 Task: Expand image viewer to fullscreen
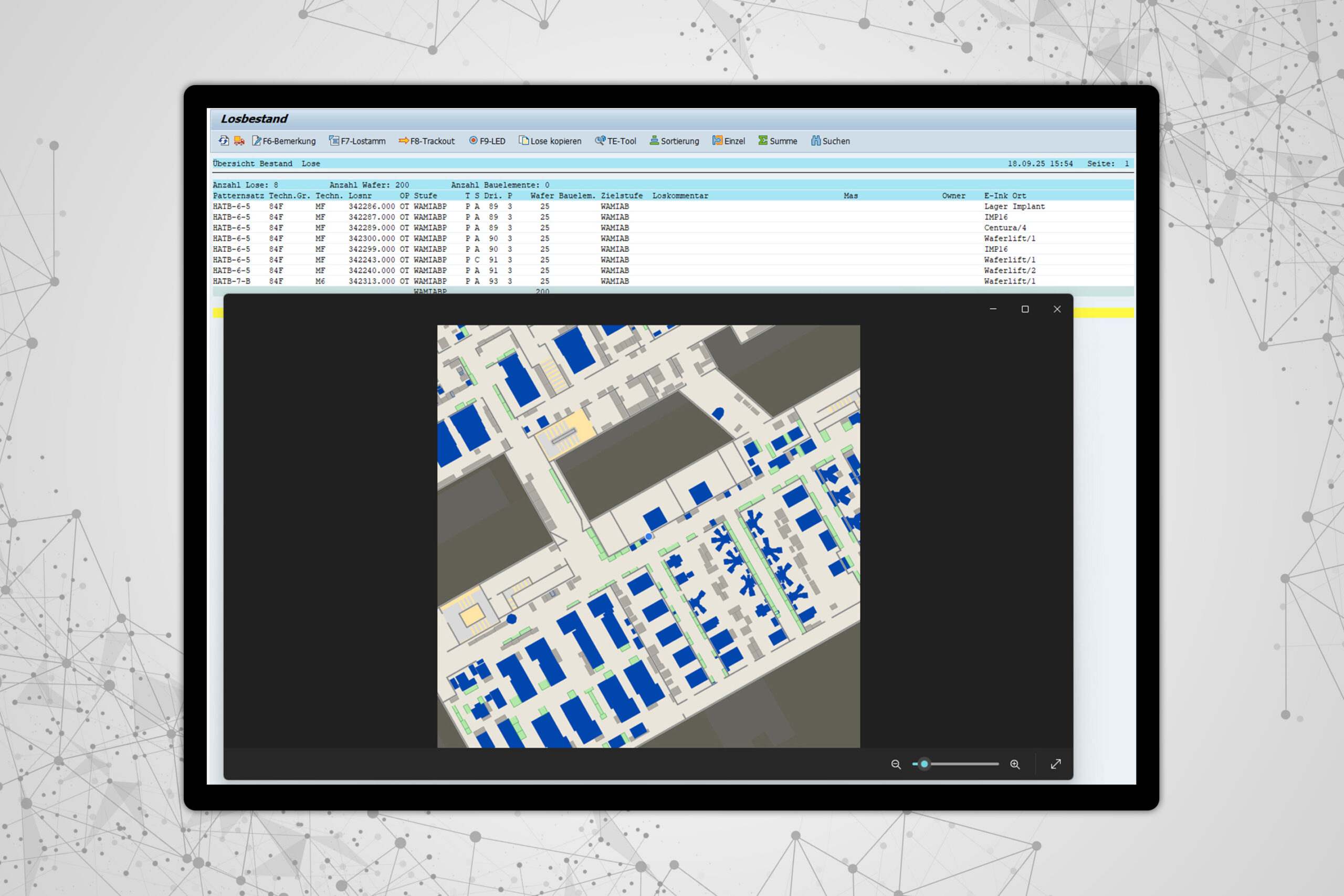coord(1056,765)
